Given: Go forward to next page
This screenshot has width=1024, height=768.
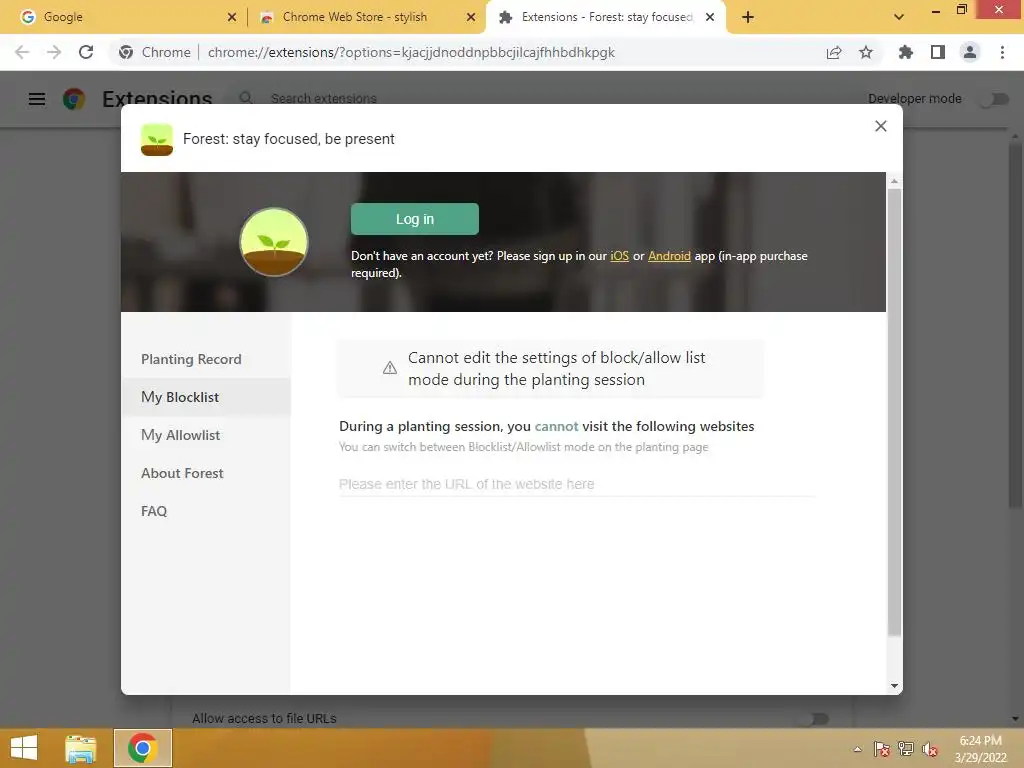Looking at the screenshot, I should pos(54,52).
